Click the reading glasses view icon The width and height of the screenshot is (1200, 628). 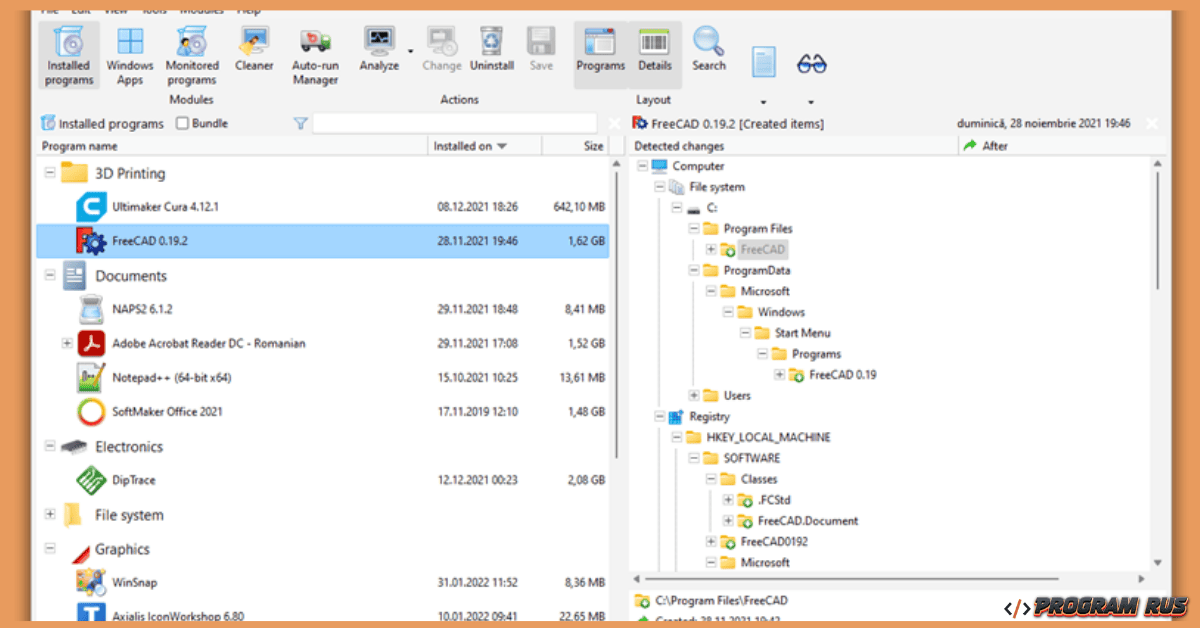pos(812,62)
